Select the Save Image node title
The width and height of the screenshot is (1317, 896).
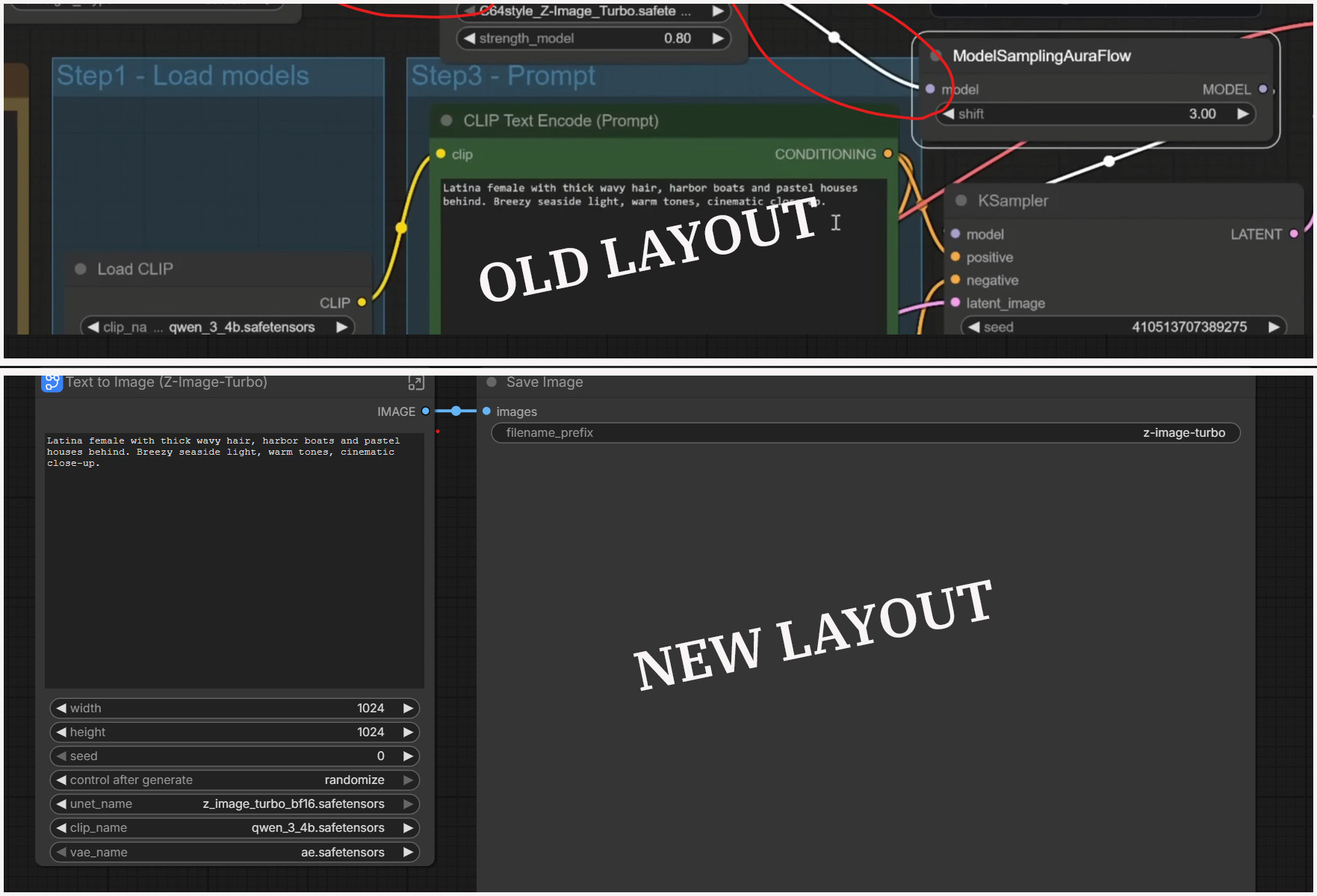[x=545, y=382]
